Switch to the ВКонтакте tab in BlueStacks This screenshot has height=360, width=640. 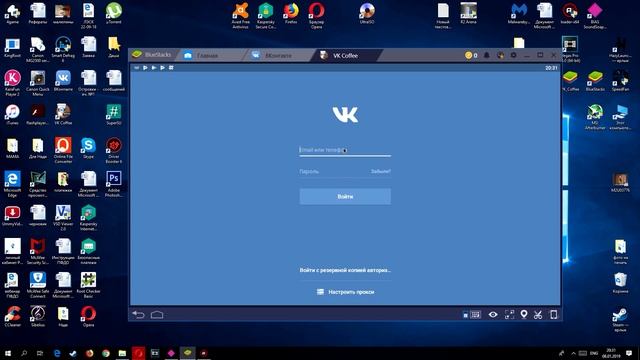click(x=272, y=56)
